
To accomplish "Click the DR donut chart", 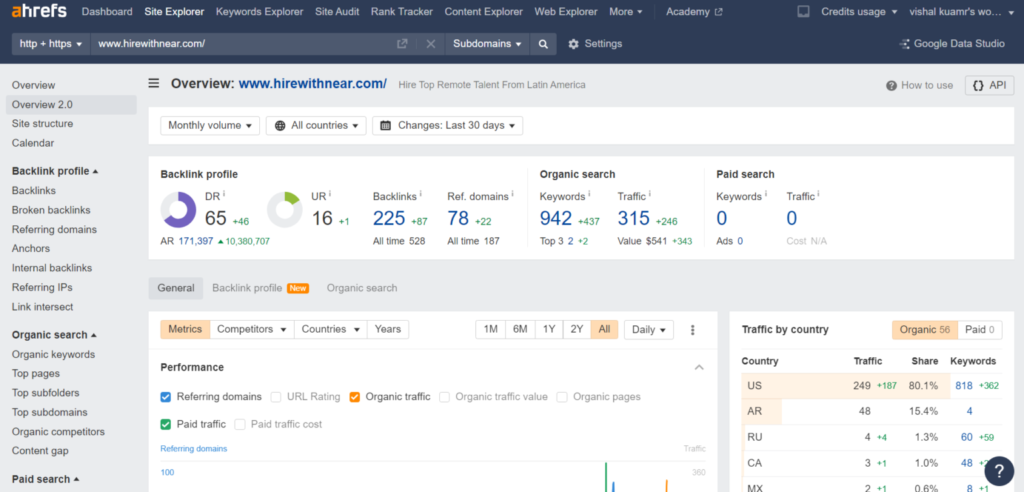I will pos(178,210).
